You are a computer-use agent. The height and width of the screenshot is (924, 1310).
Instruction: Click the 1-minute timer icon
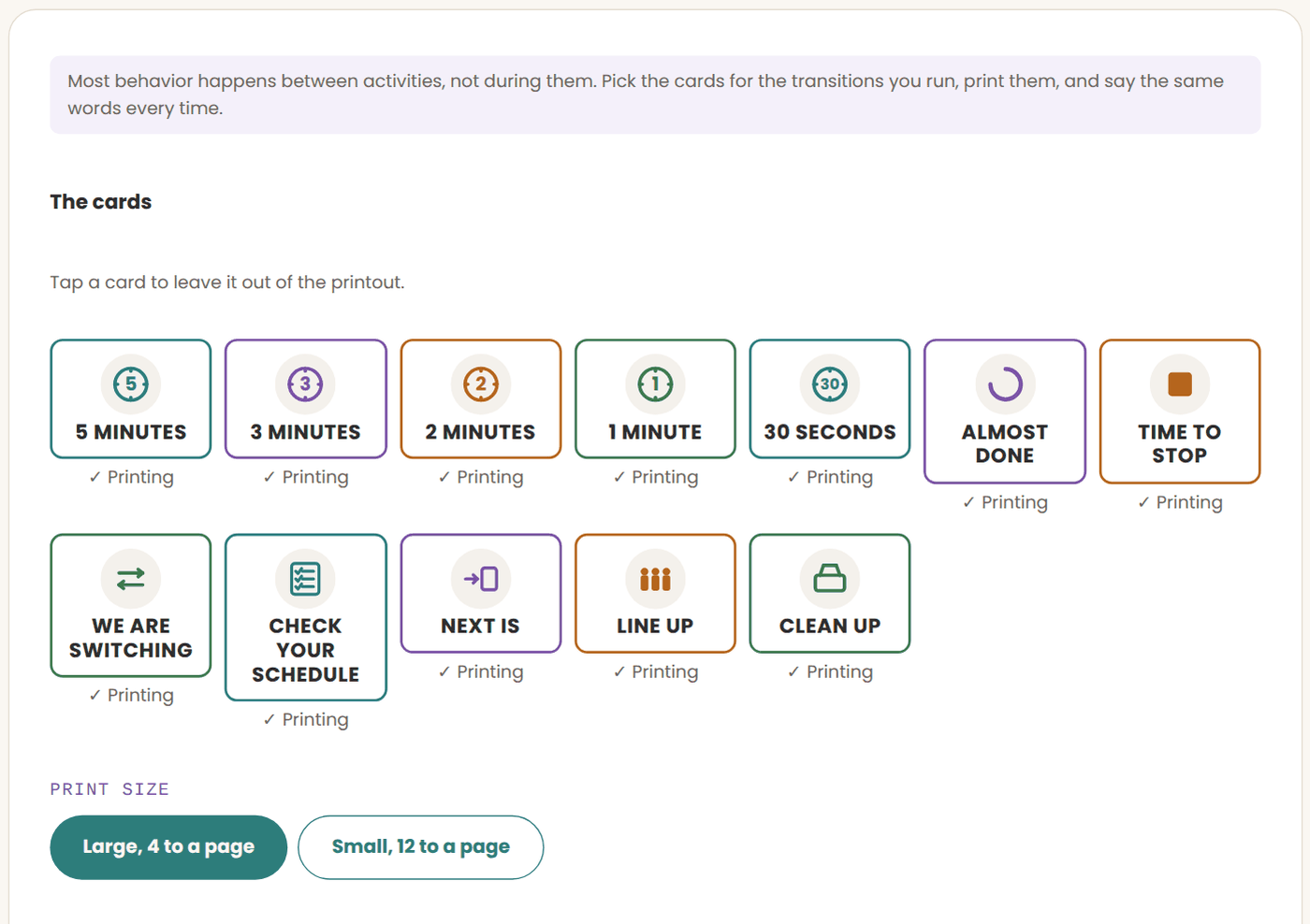pos(655,383)
